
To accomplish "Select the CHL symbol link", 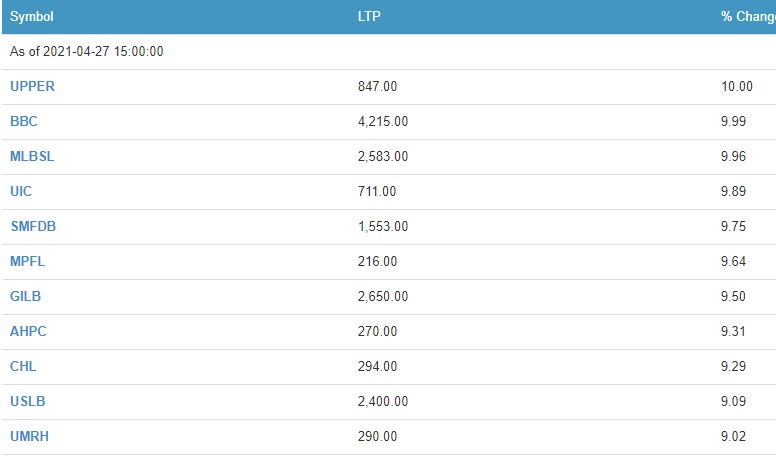I will pos(23,367).
